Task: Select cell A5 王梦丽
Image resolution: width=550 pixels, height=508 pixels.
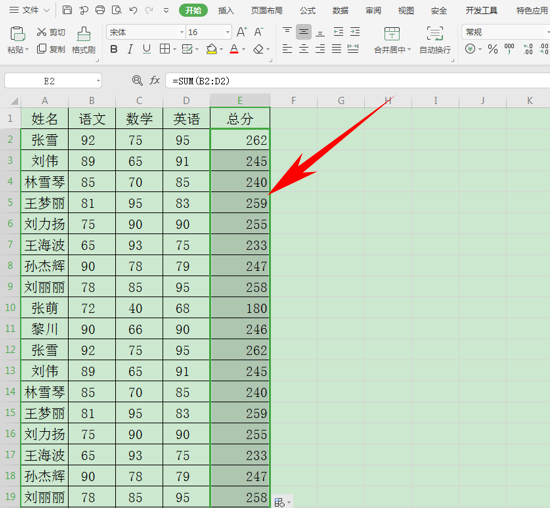Action: coord(45,203)
